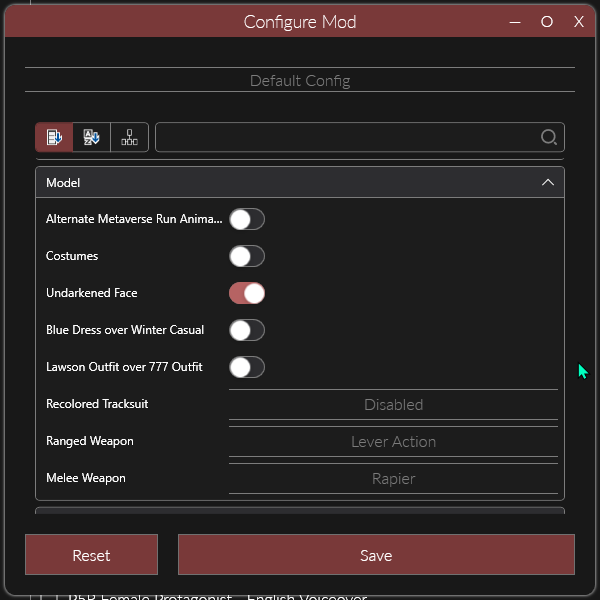The height and width of the screenshot is (600, 600).
Task: Enable Blue Dress over Winter Casual
Action: click(247, 330)
